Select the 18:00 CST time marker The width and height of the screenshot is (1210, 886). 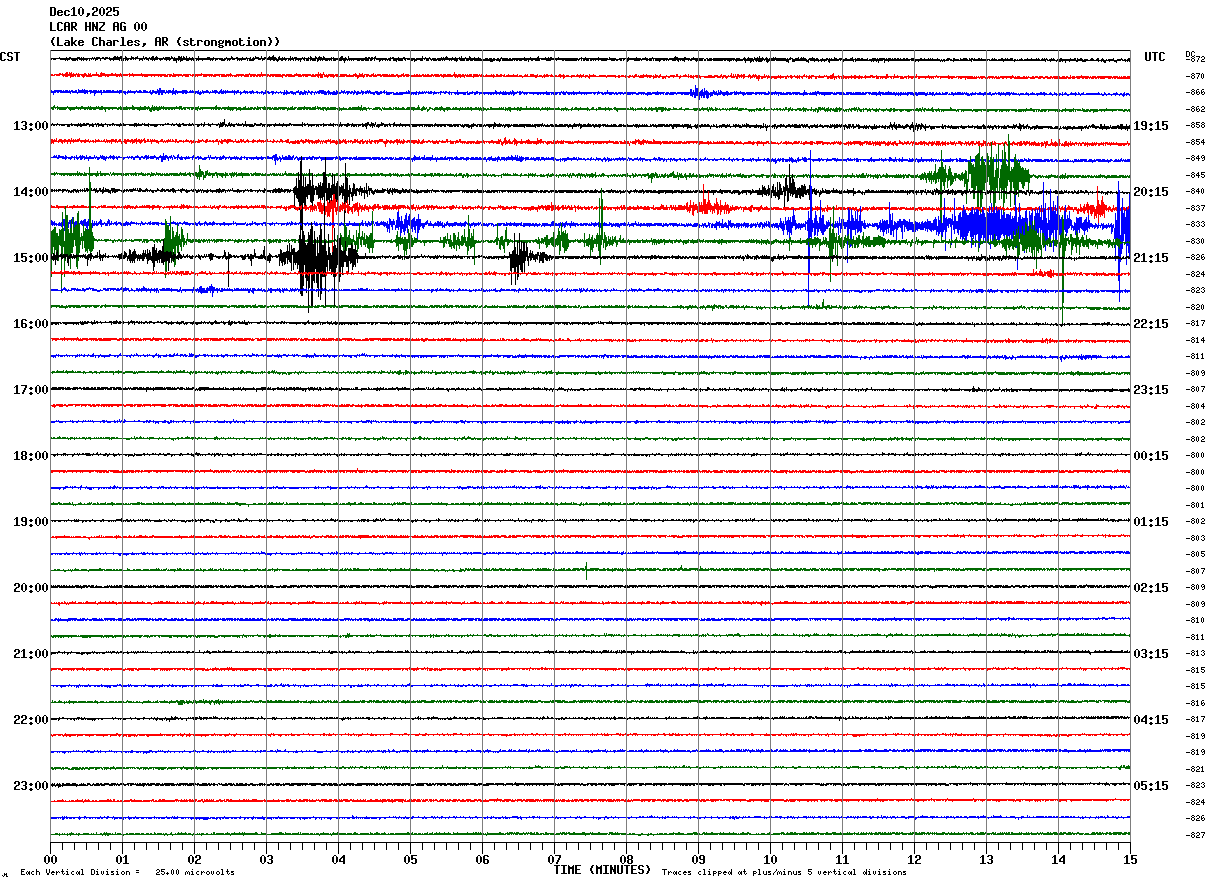30,456
